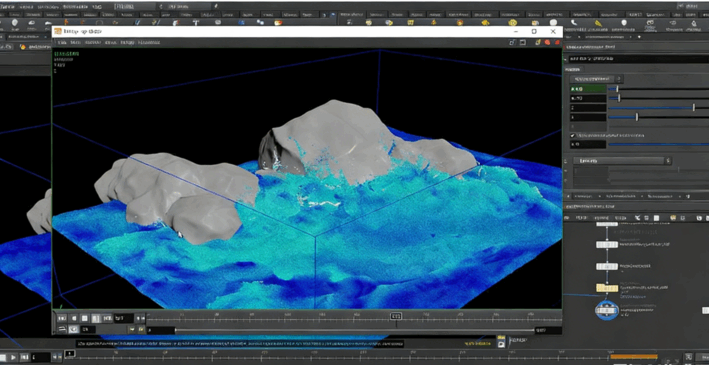Select the white shield-shaped shelf tool icon
Image resolution: width=709 pixels, height=365 pixels.
point(624,23)
